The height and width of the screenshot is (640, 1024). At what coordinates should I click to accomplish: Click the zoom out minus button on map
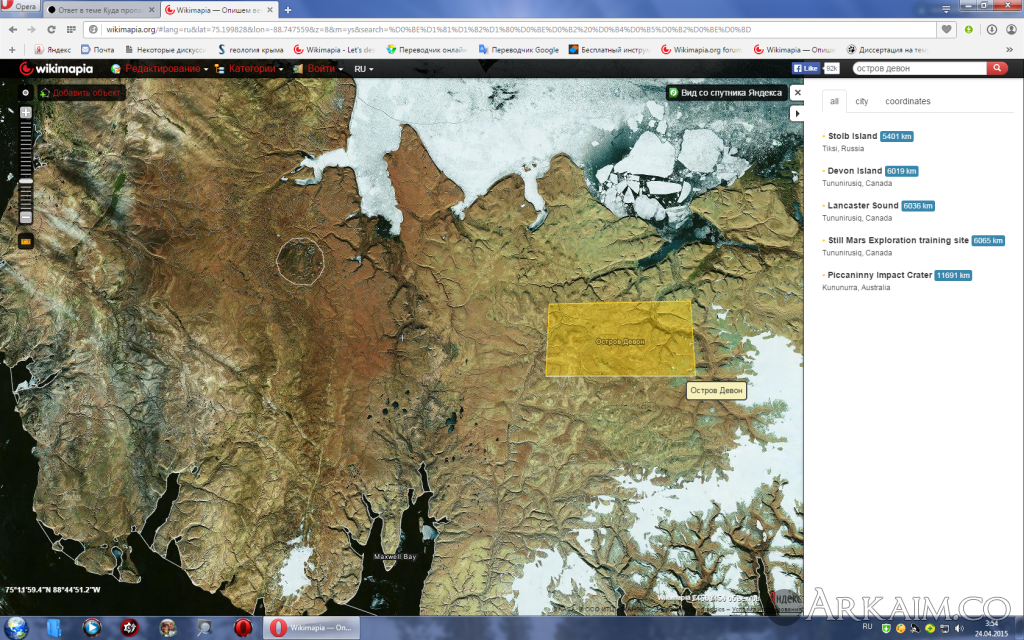point(26,217)
